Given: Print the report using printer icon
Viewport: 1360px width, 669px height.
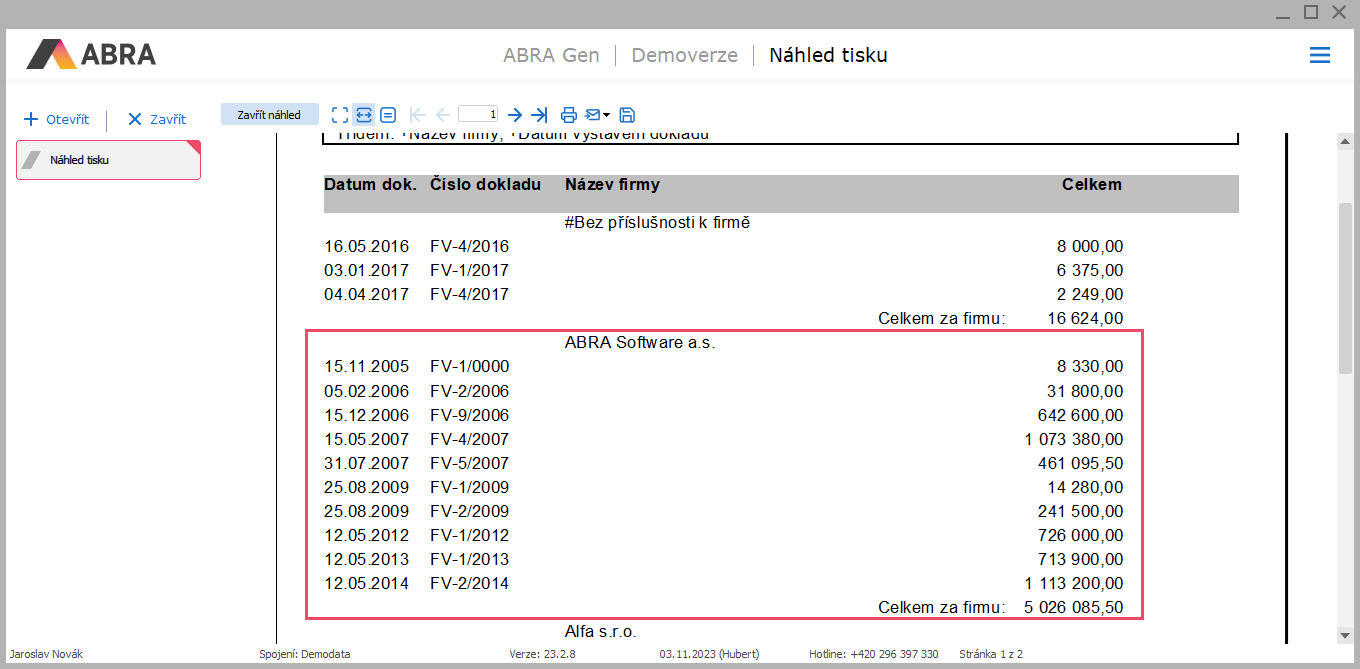Looking at the screenshot, I should pyautogui.click(x=569, y=115).
